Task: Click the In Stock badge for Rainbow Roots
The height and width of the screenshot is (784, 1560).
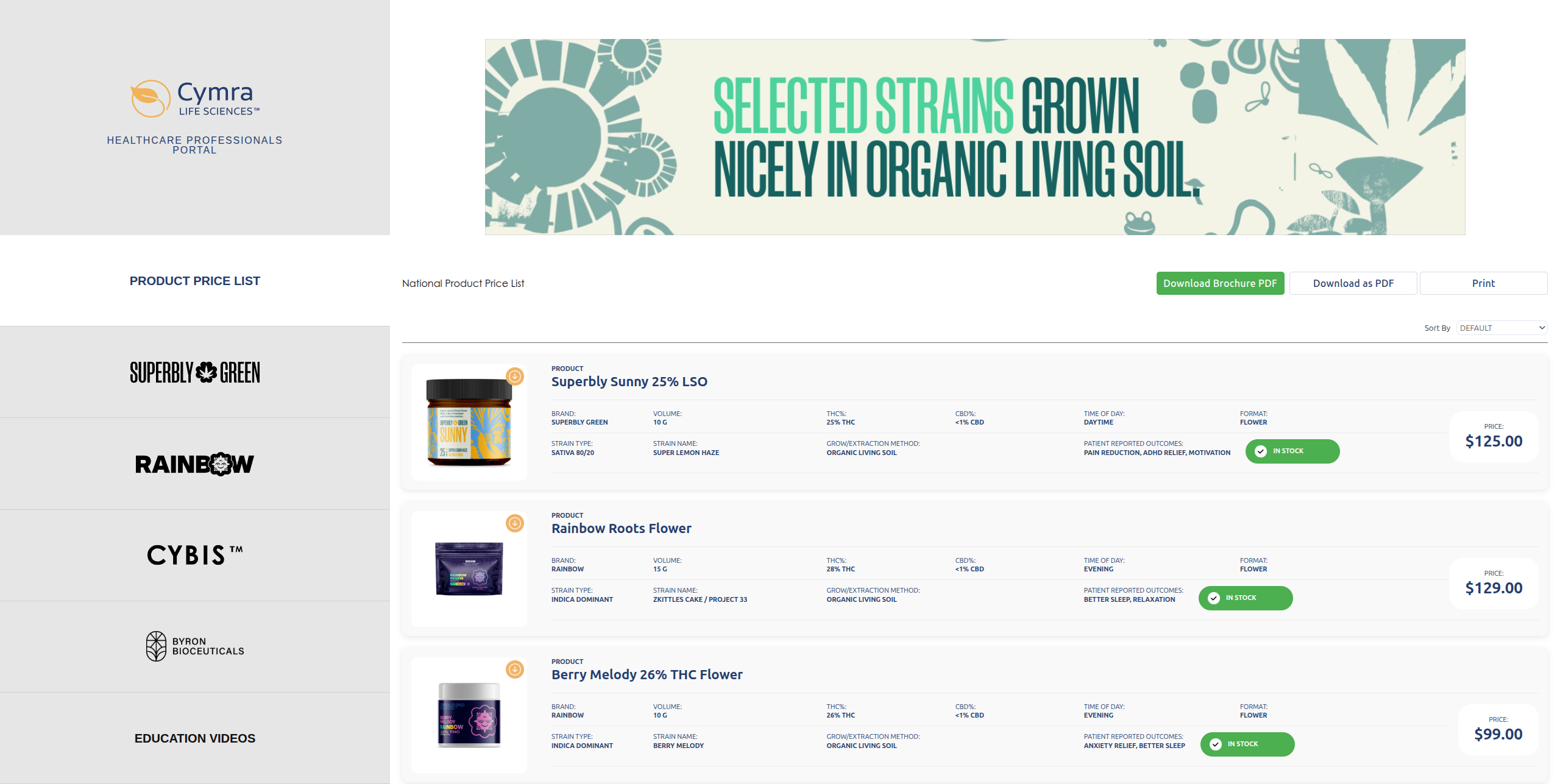Action: tap(1245, 598)
